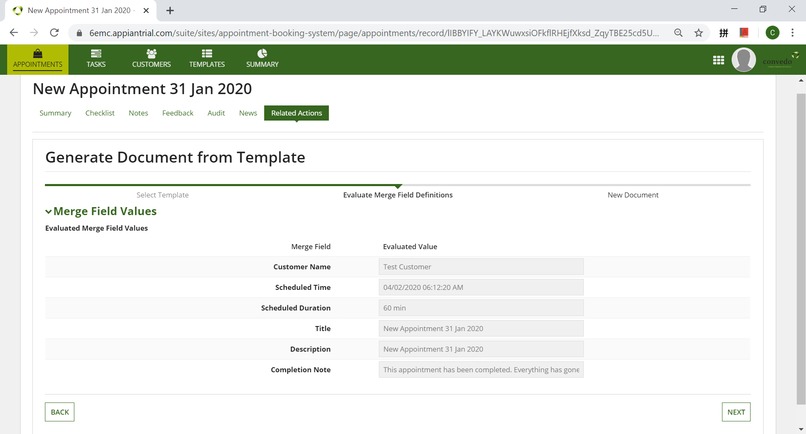Click the Customer Name label
The height and width of the screenshot is (434, 806).
click(x=302, y=267)
